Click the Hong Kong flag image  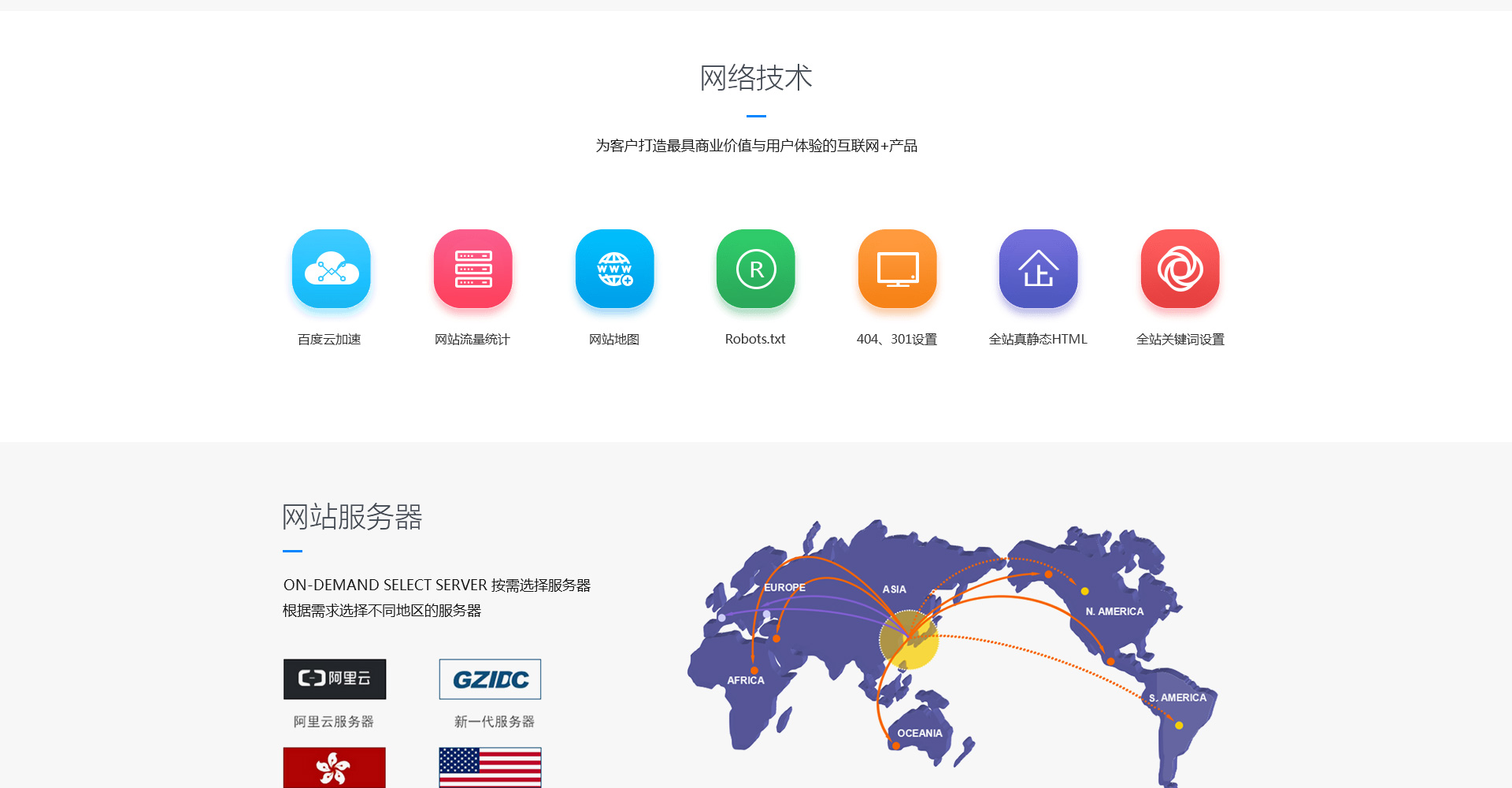tap(335, 768)
